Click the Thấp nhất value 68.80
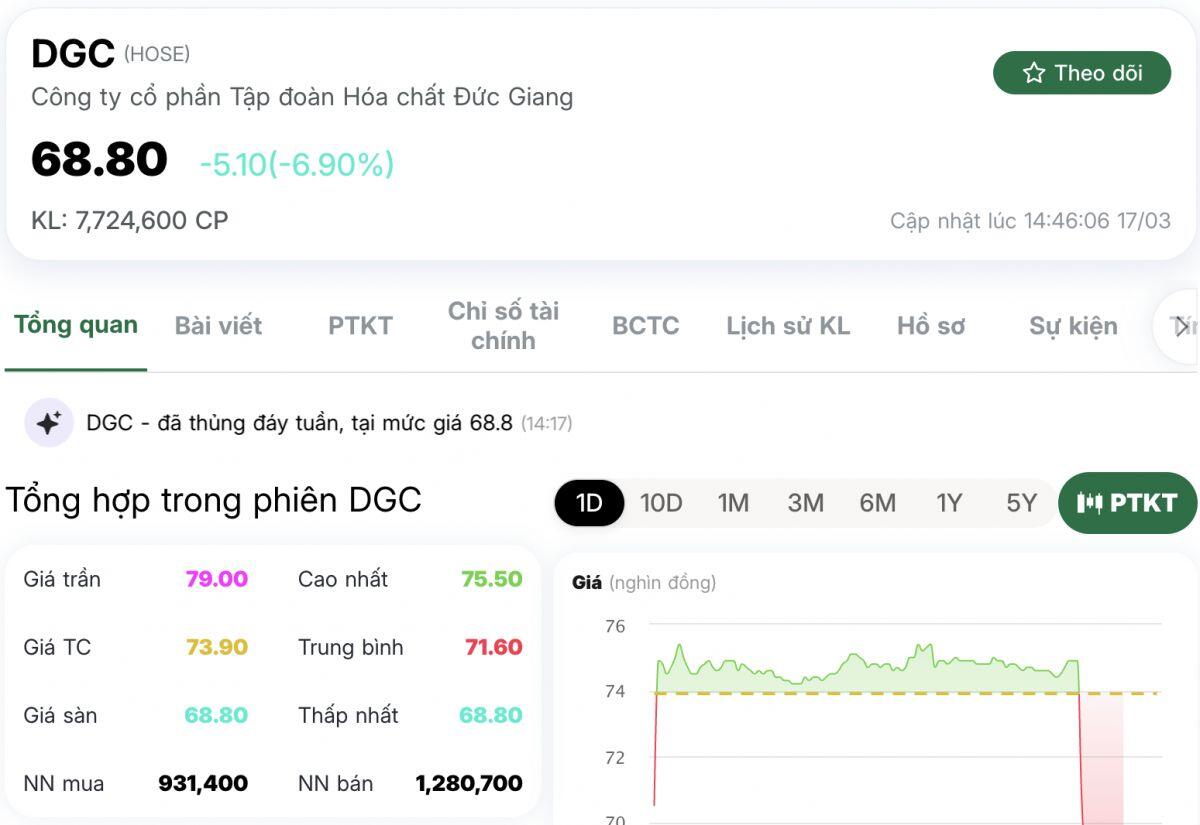1200x825 pixels. pos(491,715)
